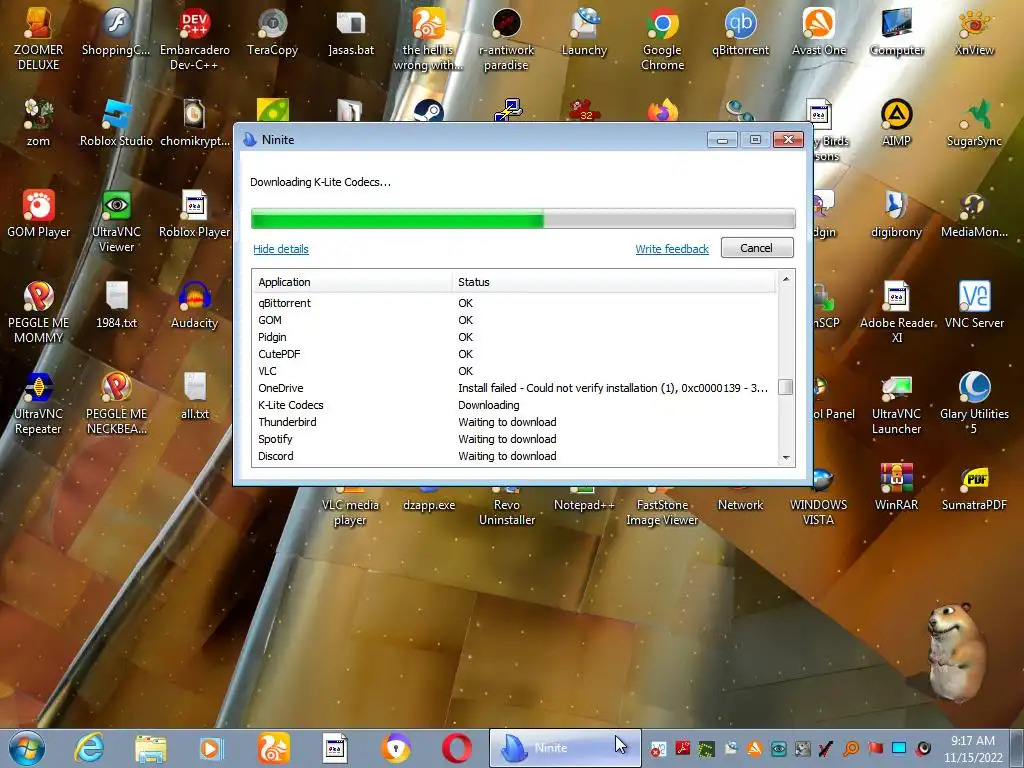Select the GOM row in the list
This screenshot has width=1024, height=768.
[515, 320]
